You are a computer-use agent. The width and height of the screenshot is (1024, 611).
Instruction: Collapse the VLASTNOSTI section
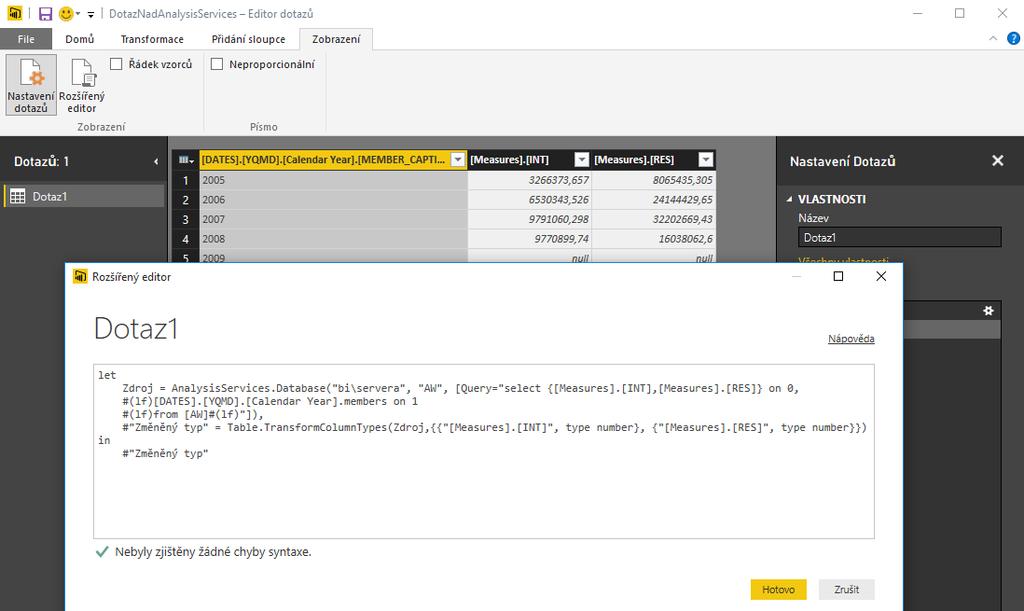(789, 199)
